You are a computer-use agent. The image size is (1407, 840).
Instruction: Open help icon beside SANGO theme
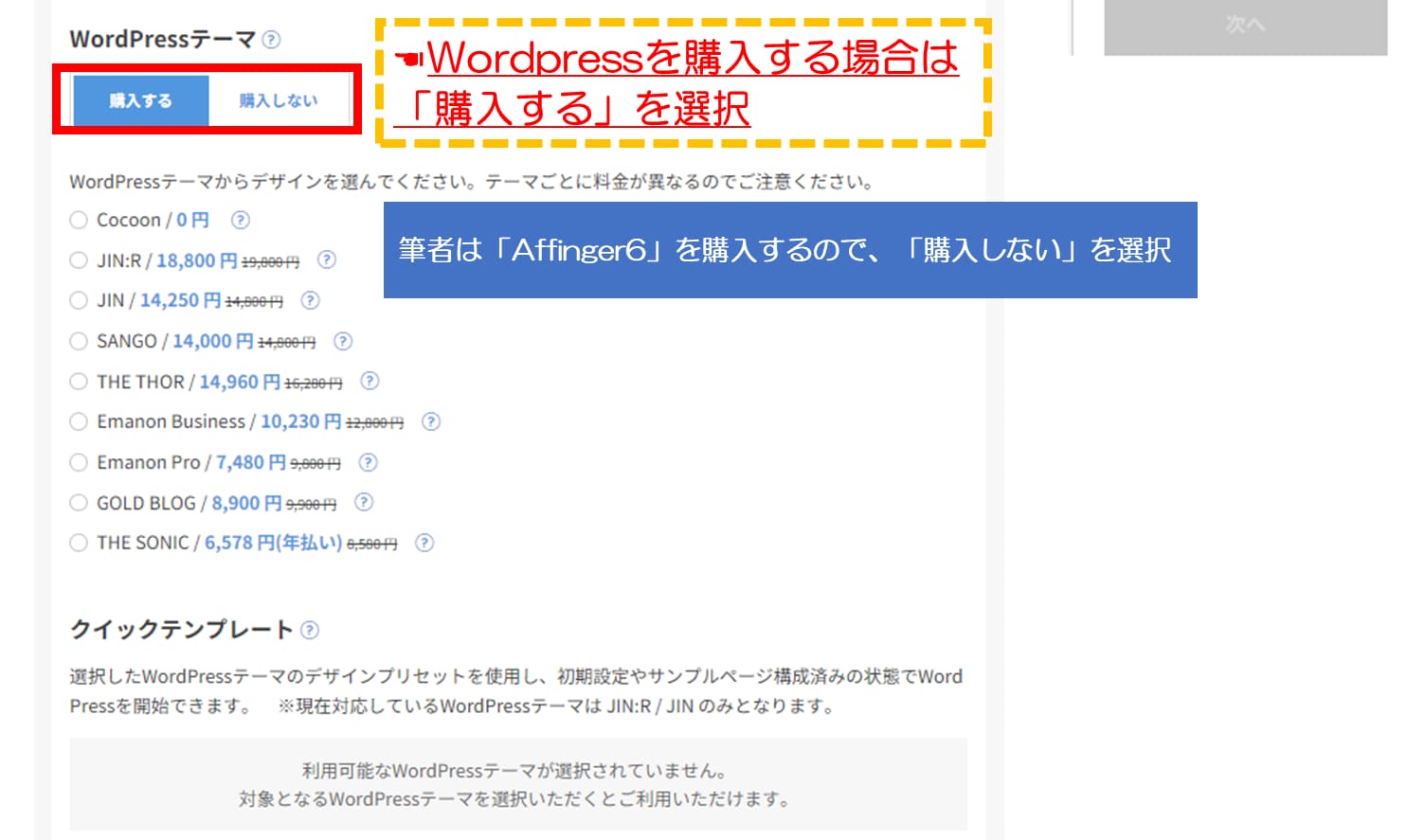click(x=343, y=341)
